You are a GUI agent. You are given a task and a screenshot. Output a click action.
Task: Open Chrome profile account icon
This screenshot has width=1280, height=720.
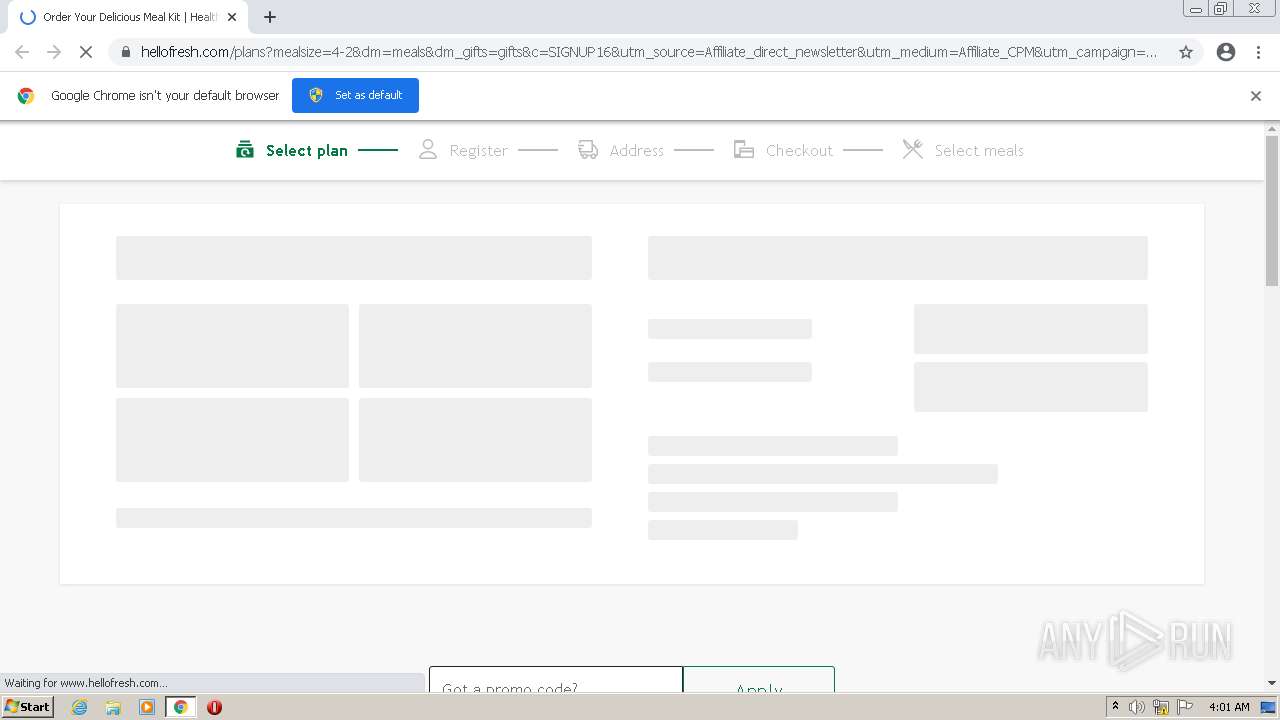pyautogui.click(x=1226, y=52)
